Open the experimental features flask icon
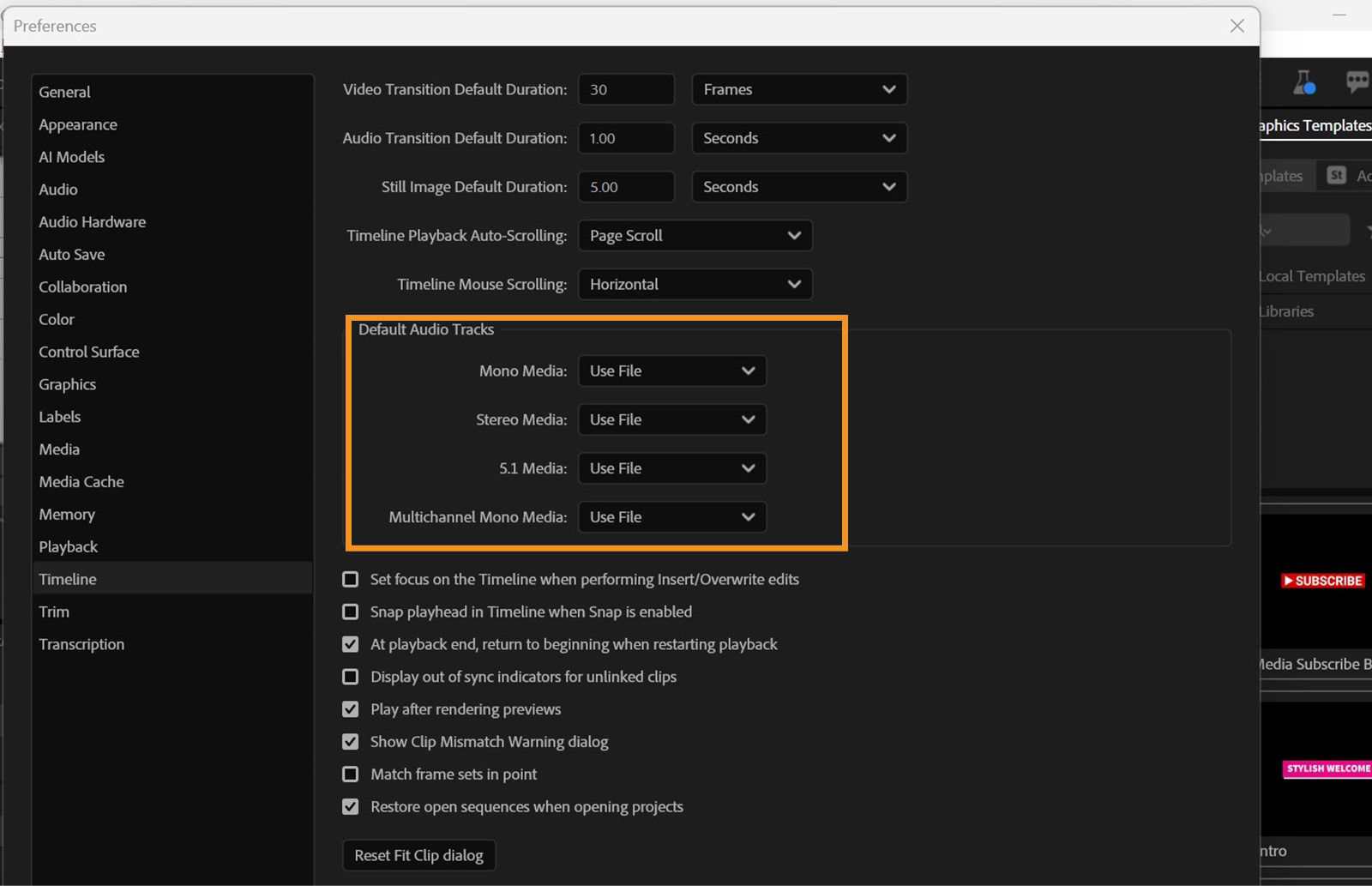This screenshot has width=1372, height=886. 1304,82
